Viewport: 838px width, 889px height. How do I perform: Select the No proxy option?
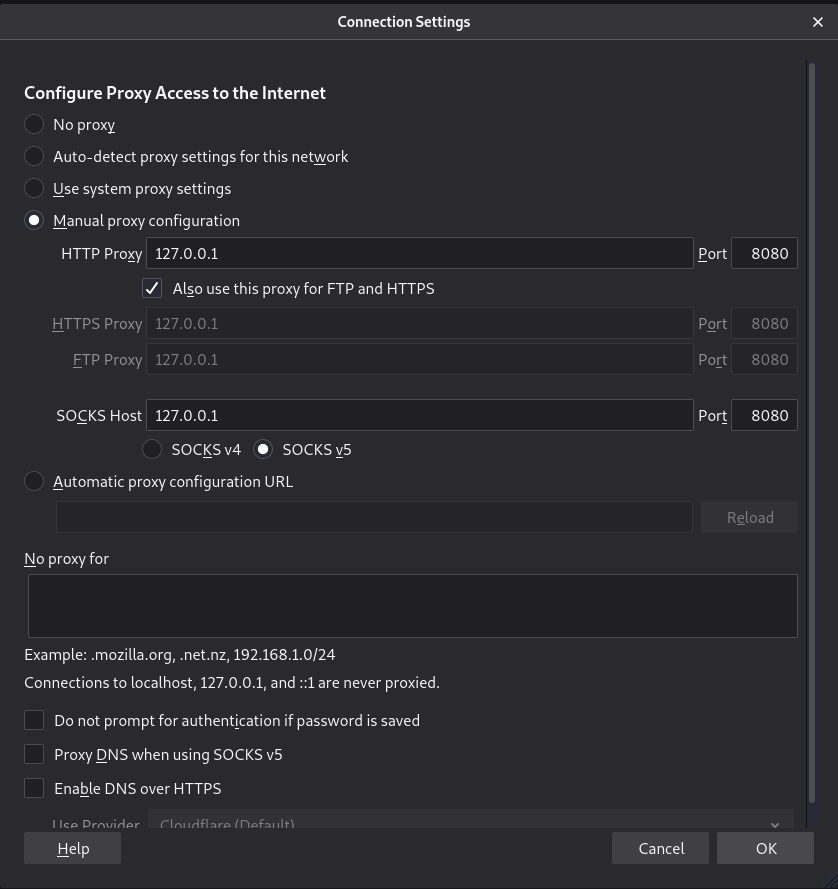35,125
